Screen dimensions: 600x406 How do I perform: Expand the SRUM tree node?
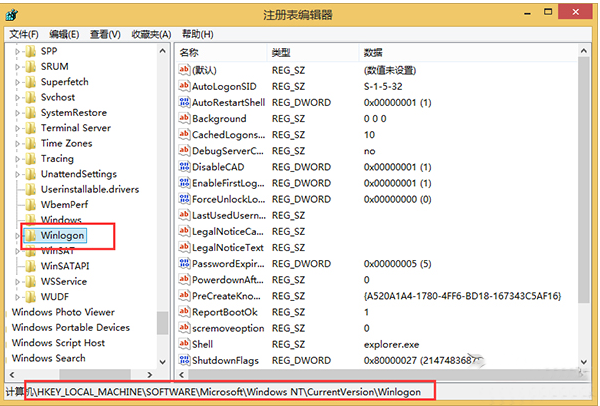pos(17,67)
